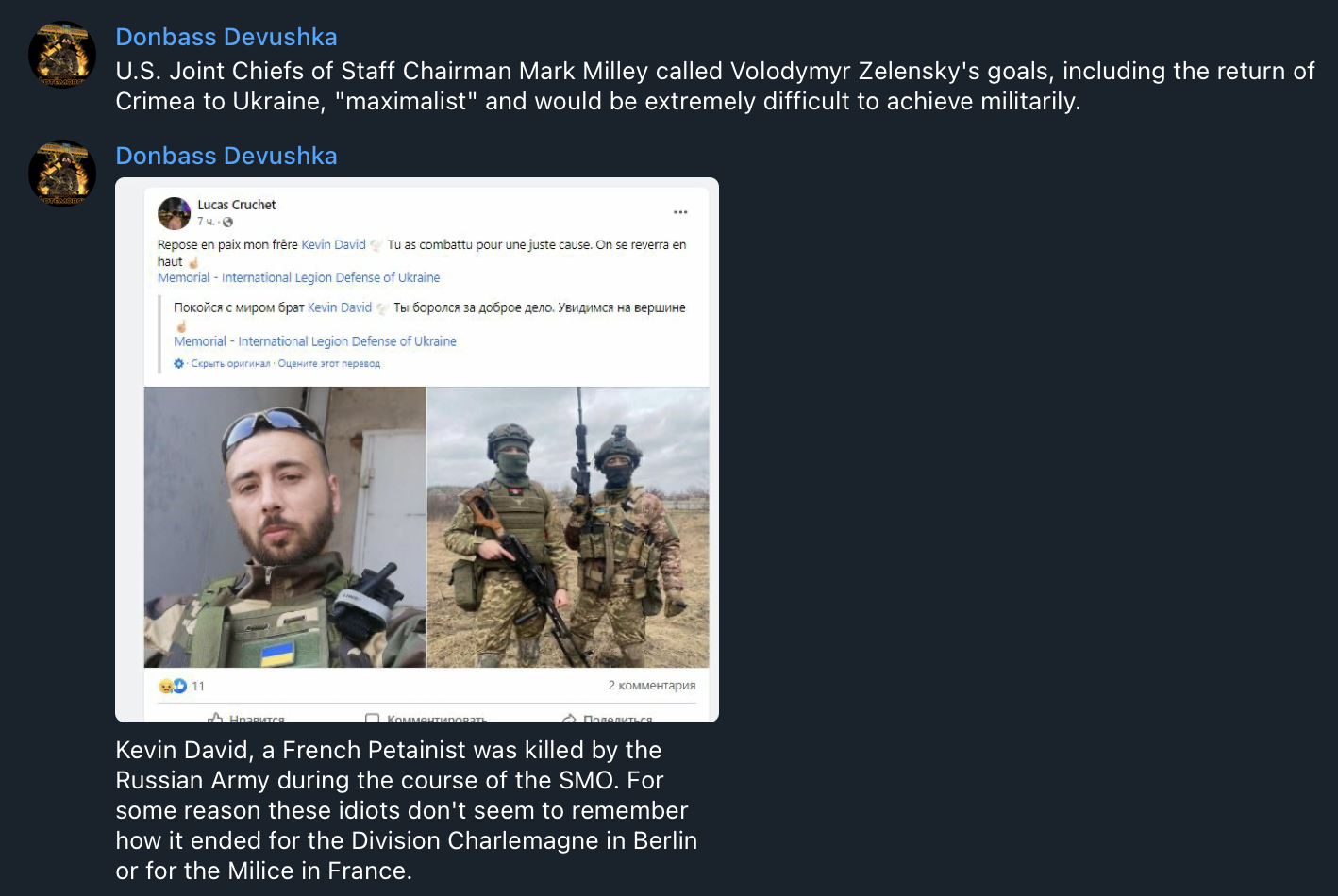Open the three-dot post options menu
Viewport: 1338px width, 896px height.
pyautogui.click(x=680, y=212)
